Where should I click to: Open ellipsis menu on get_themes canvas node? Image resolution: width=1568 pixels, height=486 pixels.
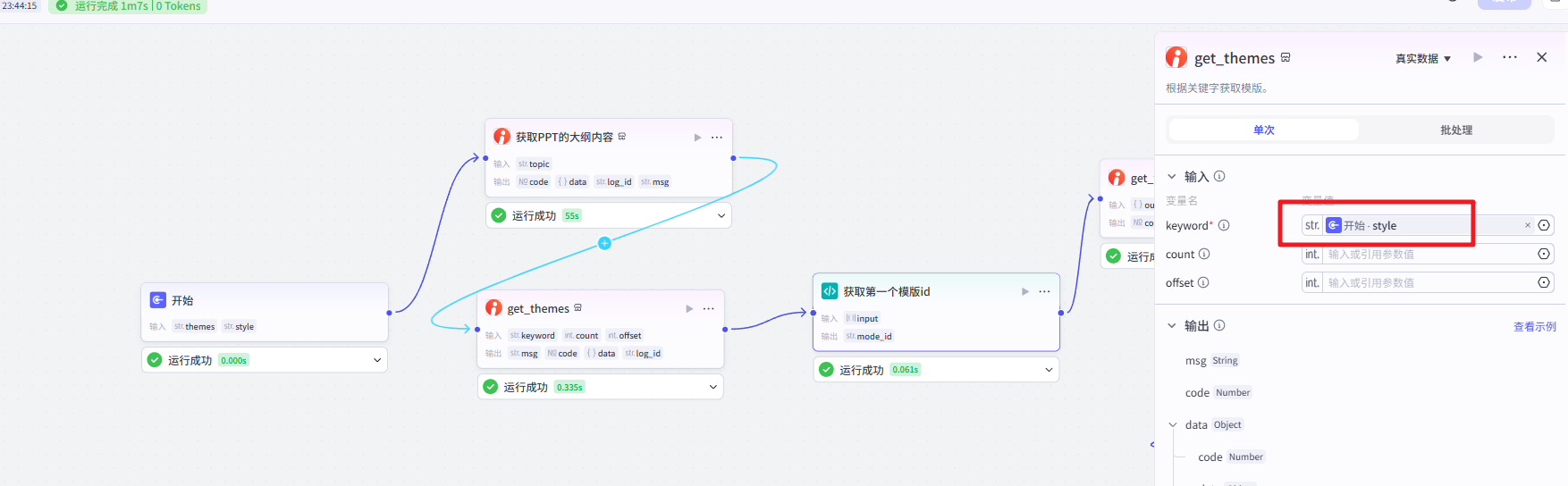(709, 309)
